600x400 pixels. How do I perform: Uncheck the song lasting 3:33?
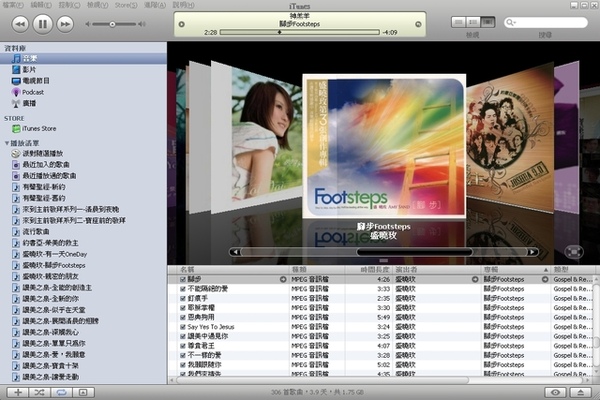tap(183, 289)
